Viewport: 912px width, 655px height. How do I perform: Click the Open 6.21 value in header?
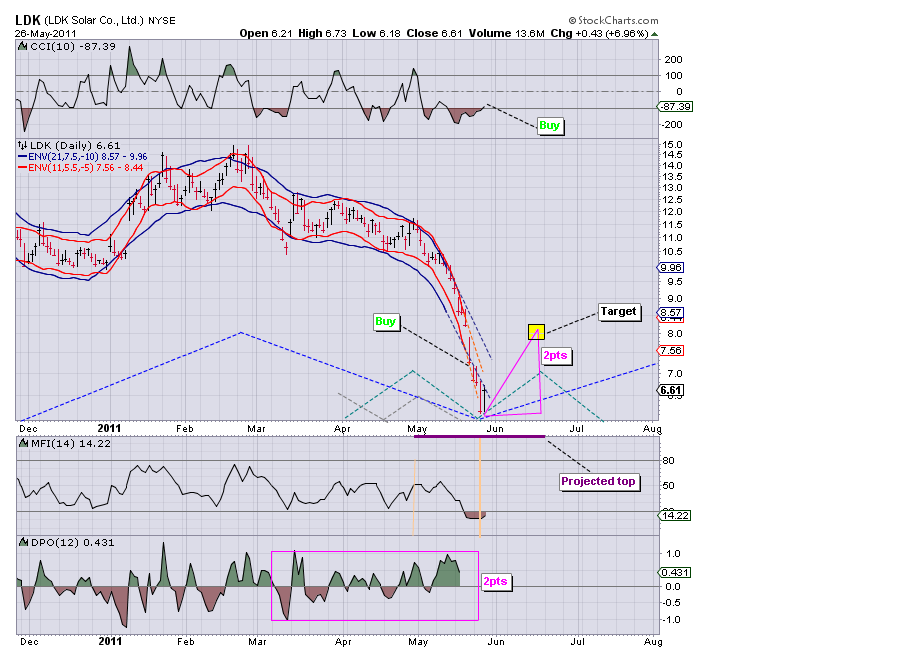[x=266, y=34]
